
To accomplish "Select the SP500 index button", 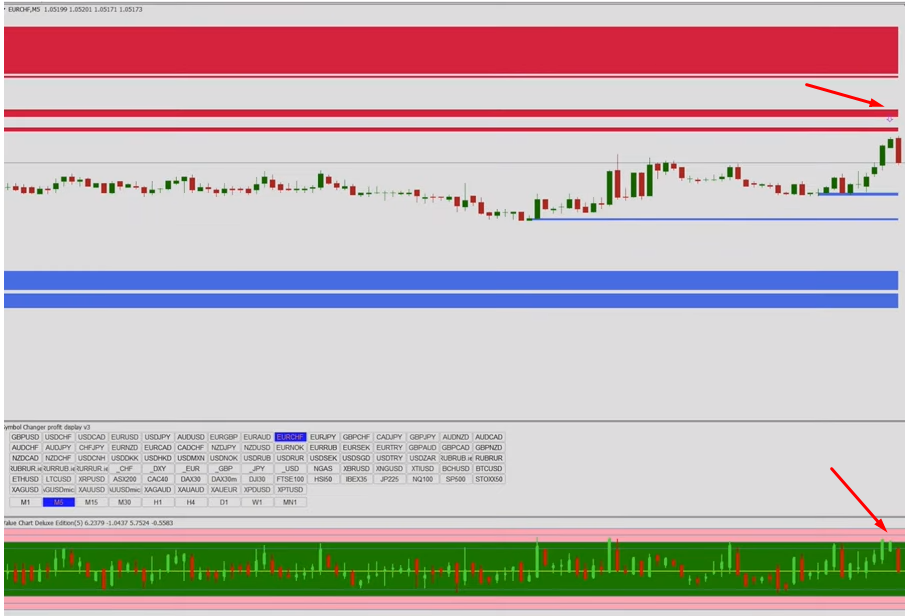I will pos(455,479).
